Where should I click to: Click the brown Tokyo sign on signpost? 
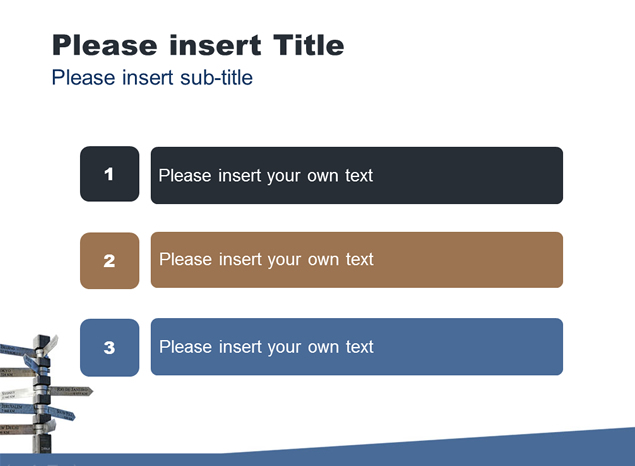point(17,372)
